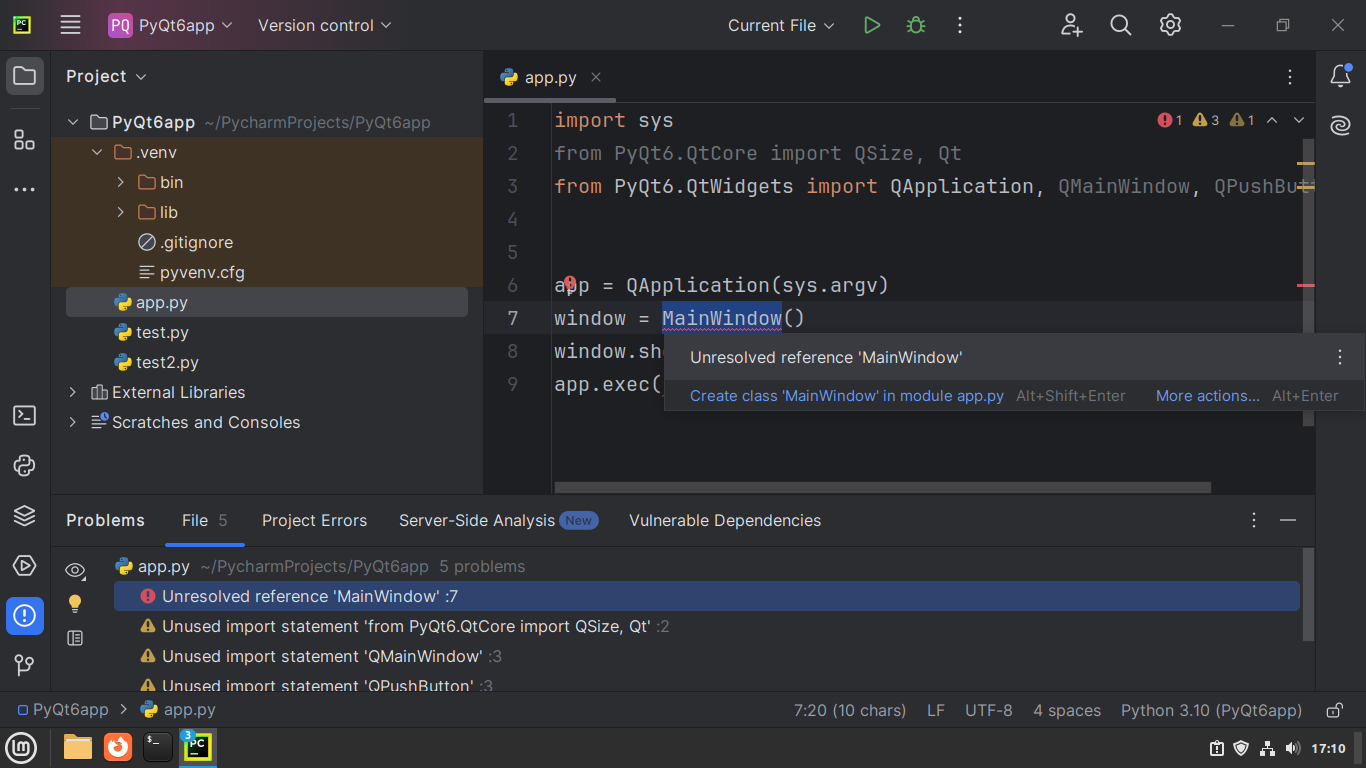Switch to the File problems tab
The width and height of the screenshot is (1366, 768).
coord(205,520)
